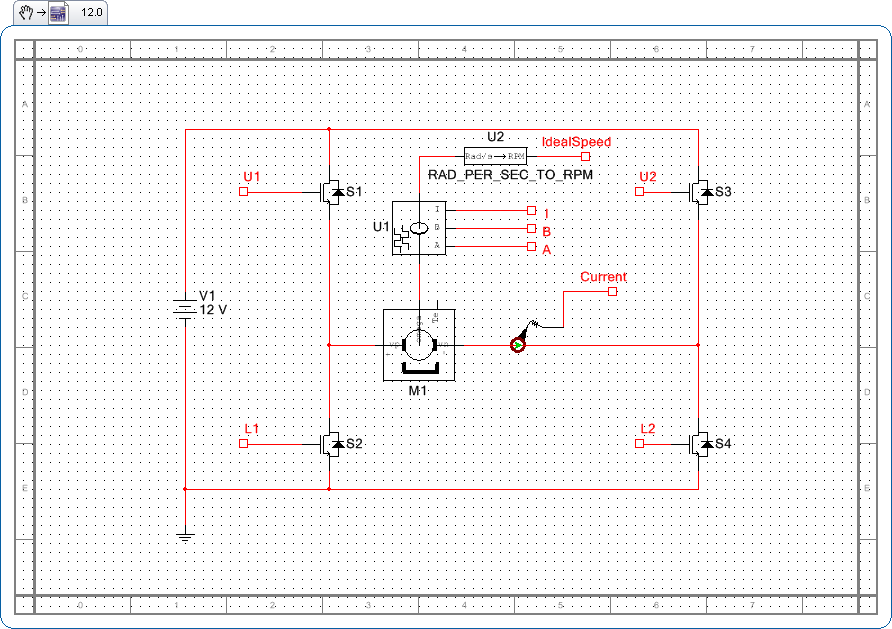Click the U1 encoder block
This screenshot has height=629, width=892.
click(418, 228)
